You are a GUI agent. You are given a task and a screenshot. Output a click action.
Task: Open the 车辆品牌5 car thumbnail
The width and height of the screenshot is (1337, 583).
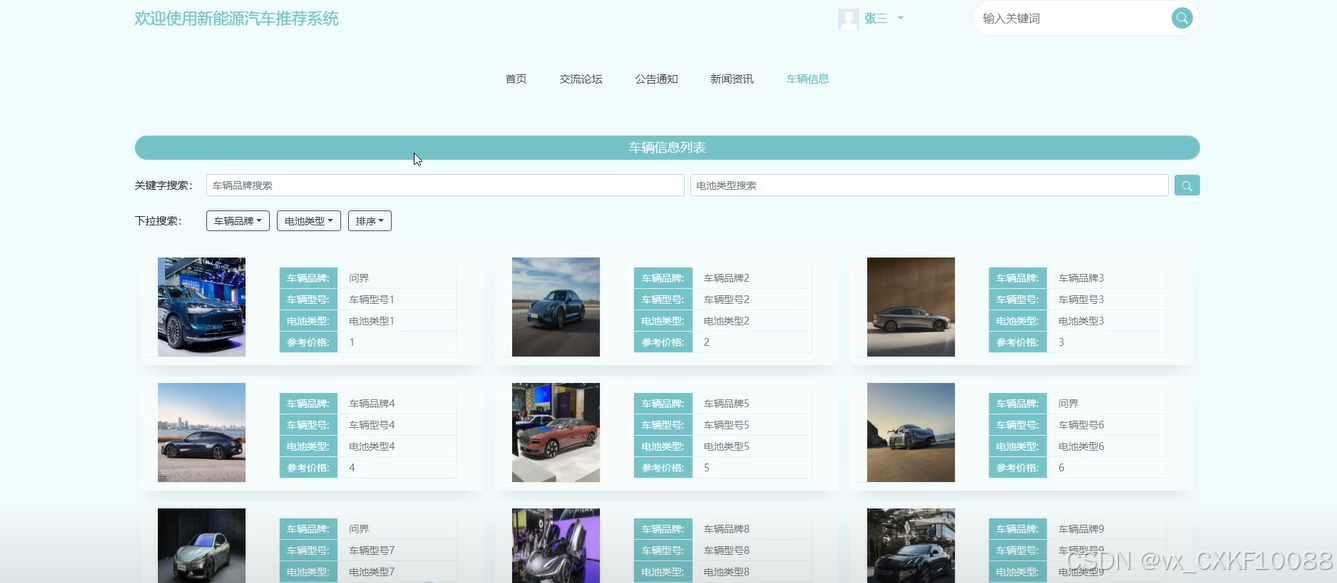(x=556, y=432)
